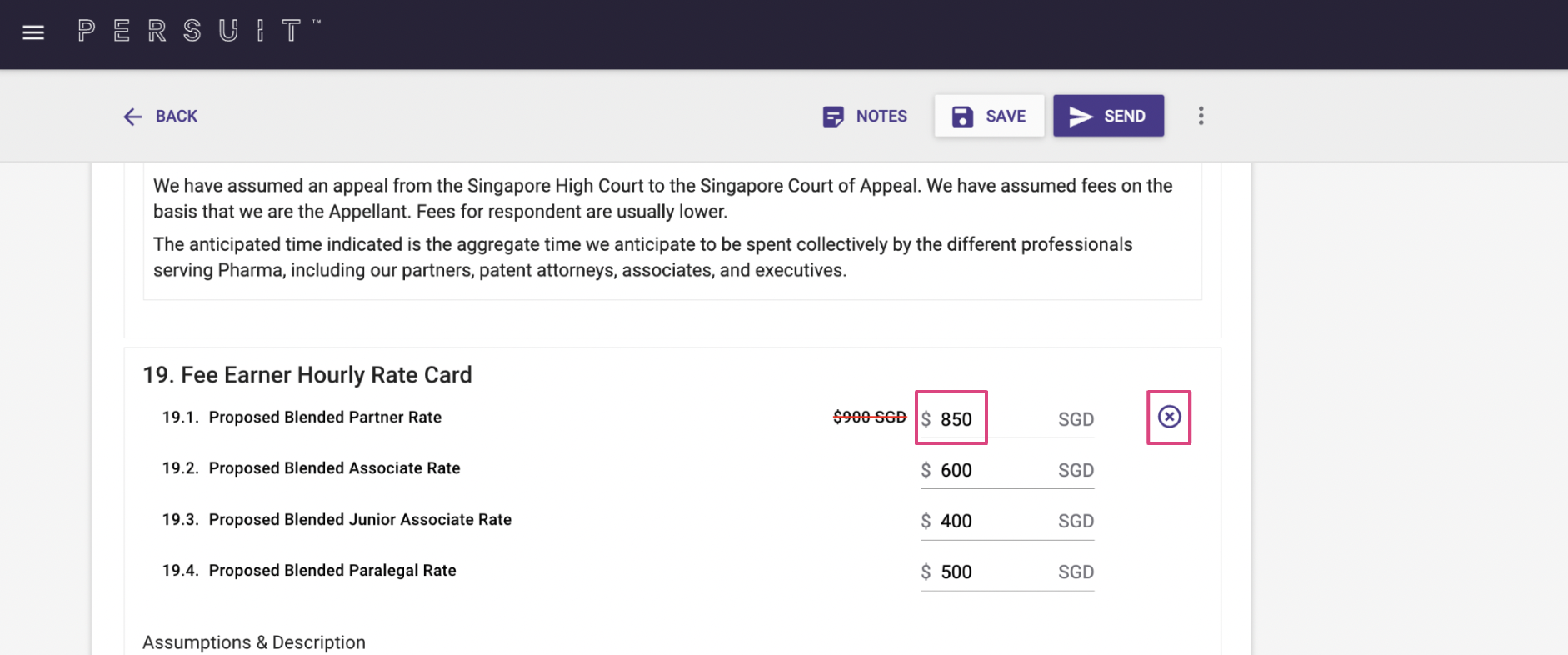1568x655 pixels.
Task: Click '19.3. Proposed Blended Junior Associate Rate' label
Action: tap(337, 520)
